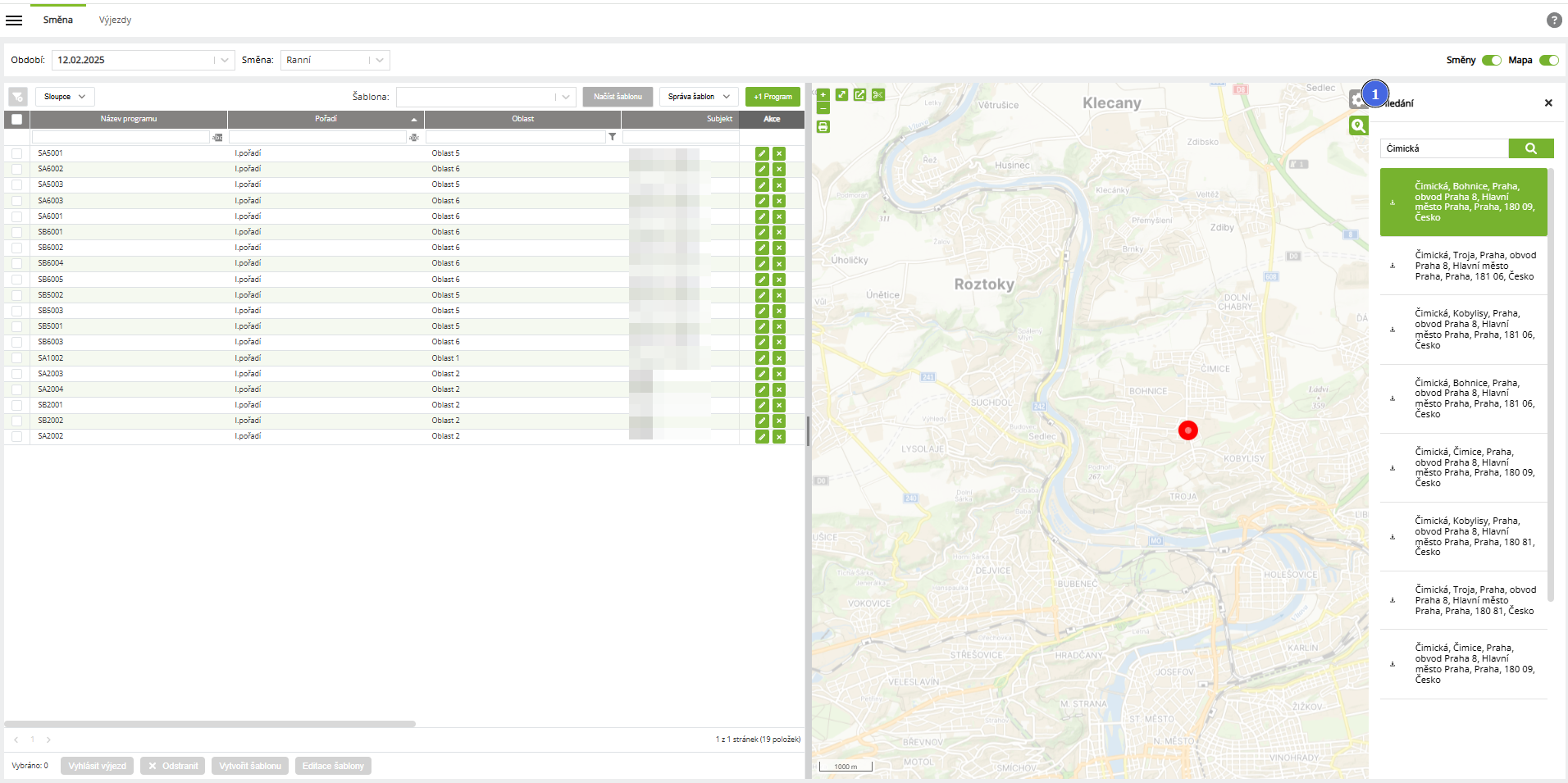The height and width of the screenshot is (783, 1568).
Task: Click delete X icon for SA6002 row
Action: 779,169
